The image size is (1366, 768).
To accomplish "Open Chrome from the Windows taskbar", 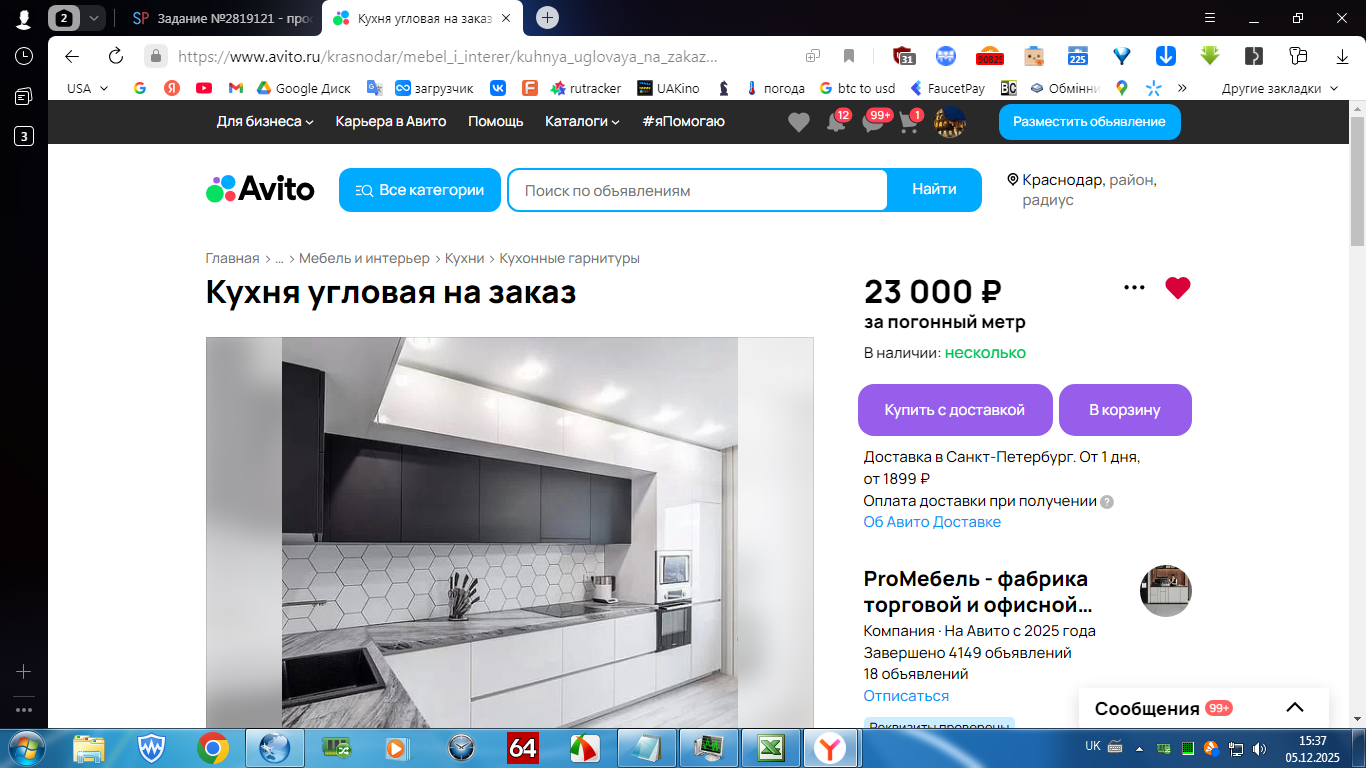I will point(213,748).
